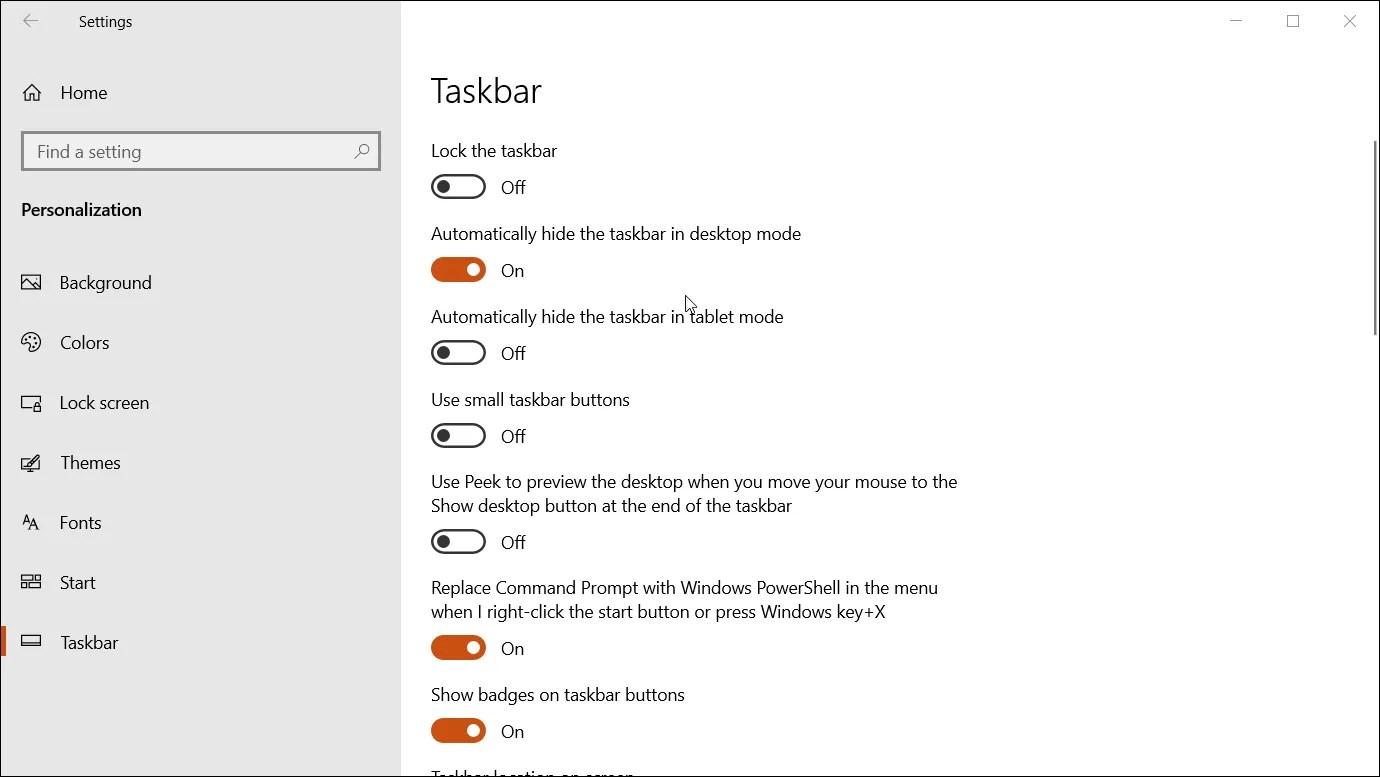Viewport: 1380px width, 777px height.
Task: Click "Show badges on taskbar buttons" label
Action: [x=558, y=695]
